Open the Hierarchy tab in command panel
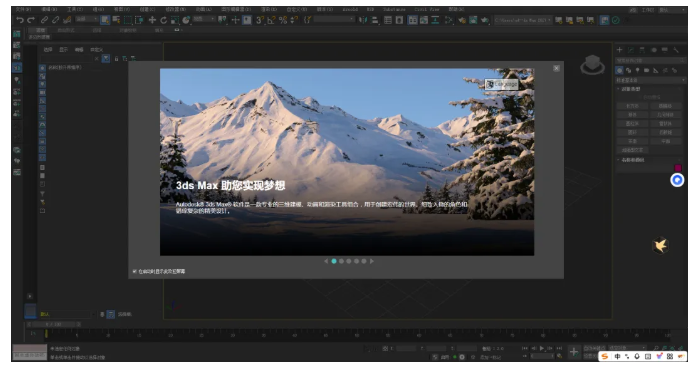The width and height of the screenshot is (696, 376). (x=642, y=50)
